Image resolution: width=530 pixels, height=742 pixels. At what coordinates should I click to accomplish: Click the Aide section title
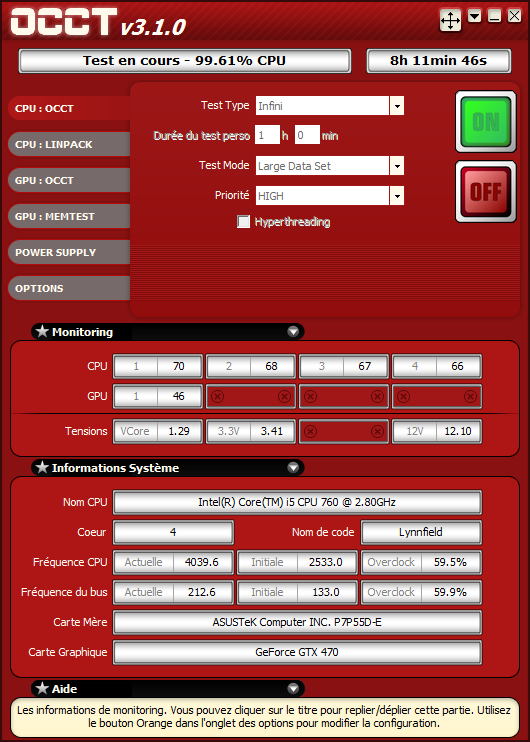tap(64, 689)
